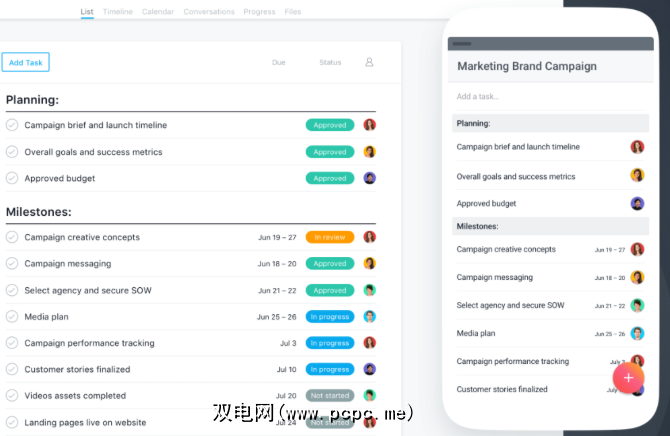Open In progress status of Campaign performance tracking
Image resolution: width=670 pixels, height=436 pixels.
tap(330, 343)
